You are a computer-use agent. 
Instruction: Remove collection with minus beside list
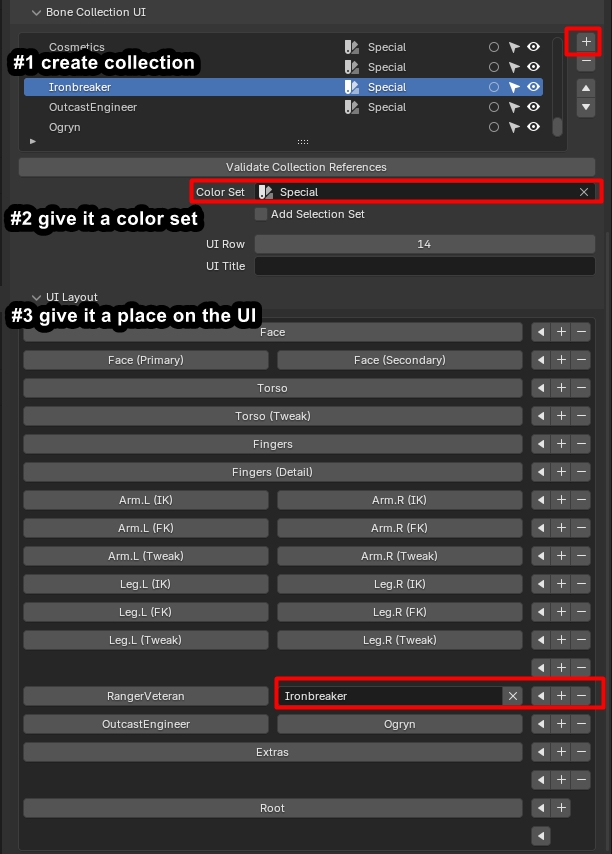[586, 61]
